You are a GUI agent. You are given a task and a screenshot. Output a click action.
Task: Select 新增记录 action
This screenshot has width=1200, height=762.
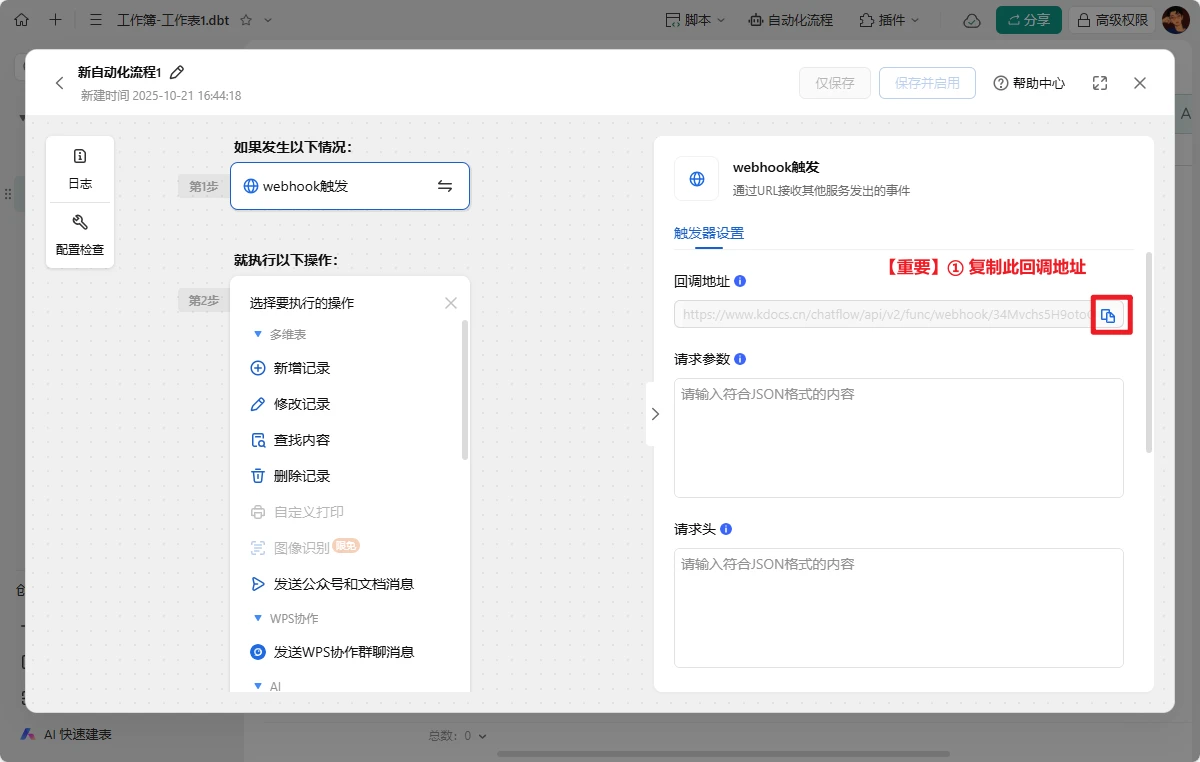(x=301, y=368)
